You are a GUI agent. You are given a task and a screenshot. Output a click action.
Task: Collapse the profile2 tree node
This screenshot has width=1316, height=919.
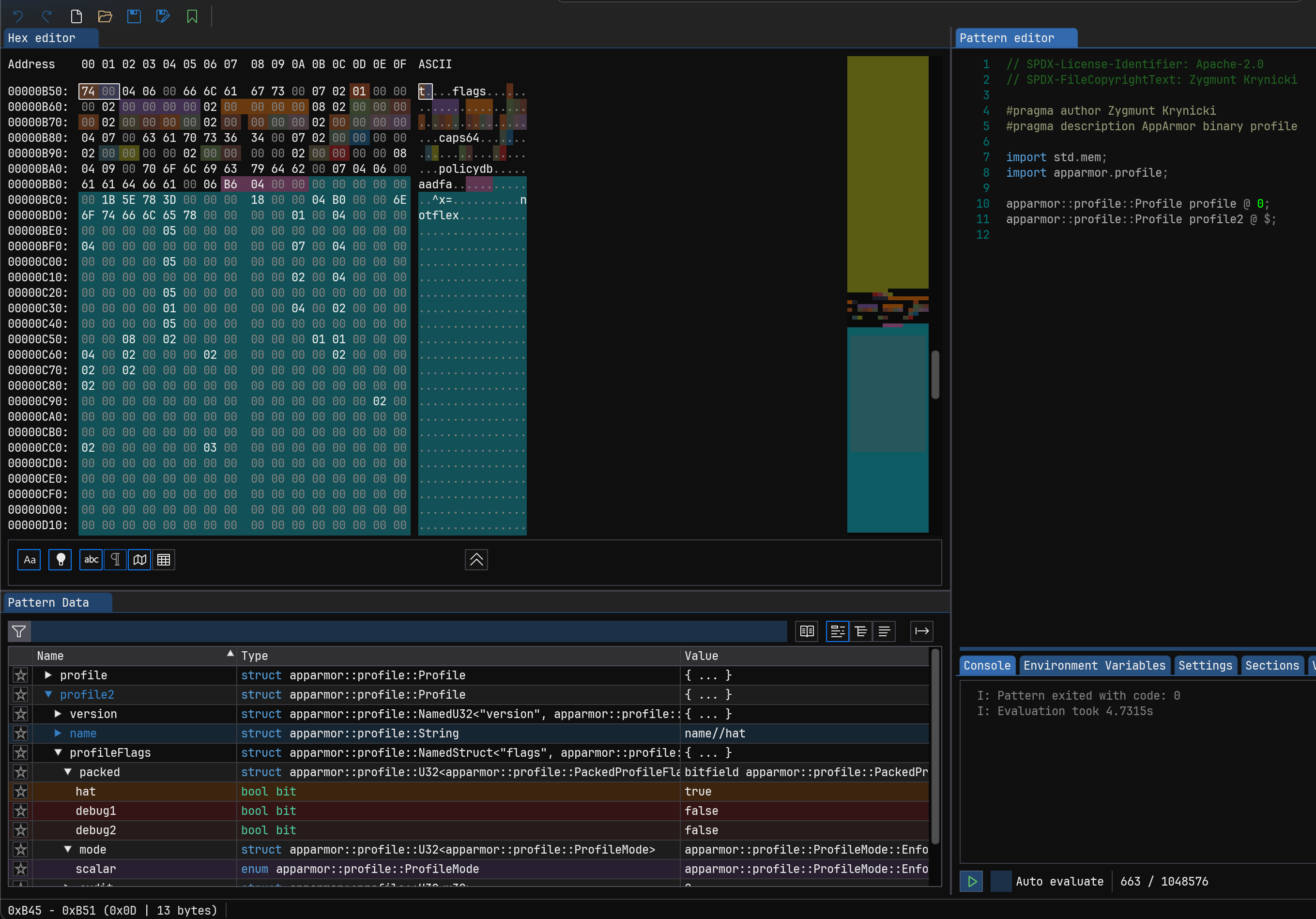[48, 695]
